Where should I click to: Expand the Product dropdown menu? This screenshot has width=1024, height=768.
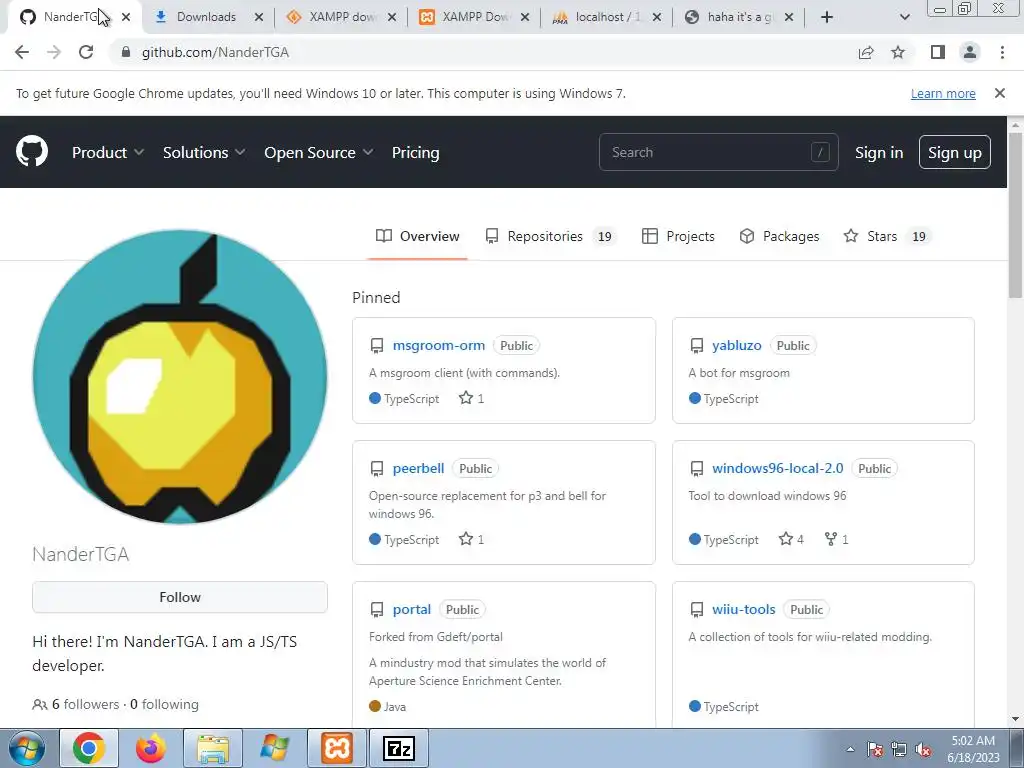[108, 152]
